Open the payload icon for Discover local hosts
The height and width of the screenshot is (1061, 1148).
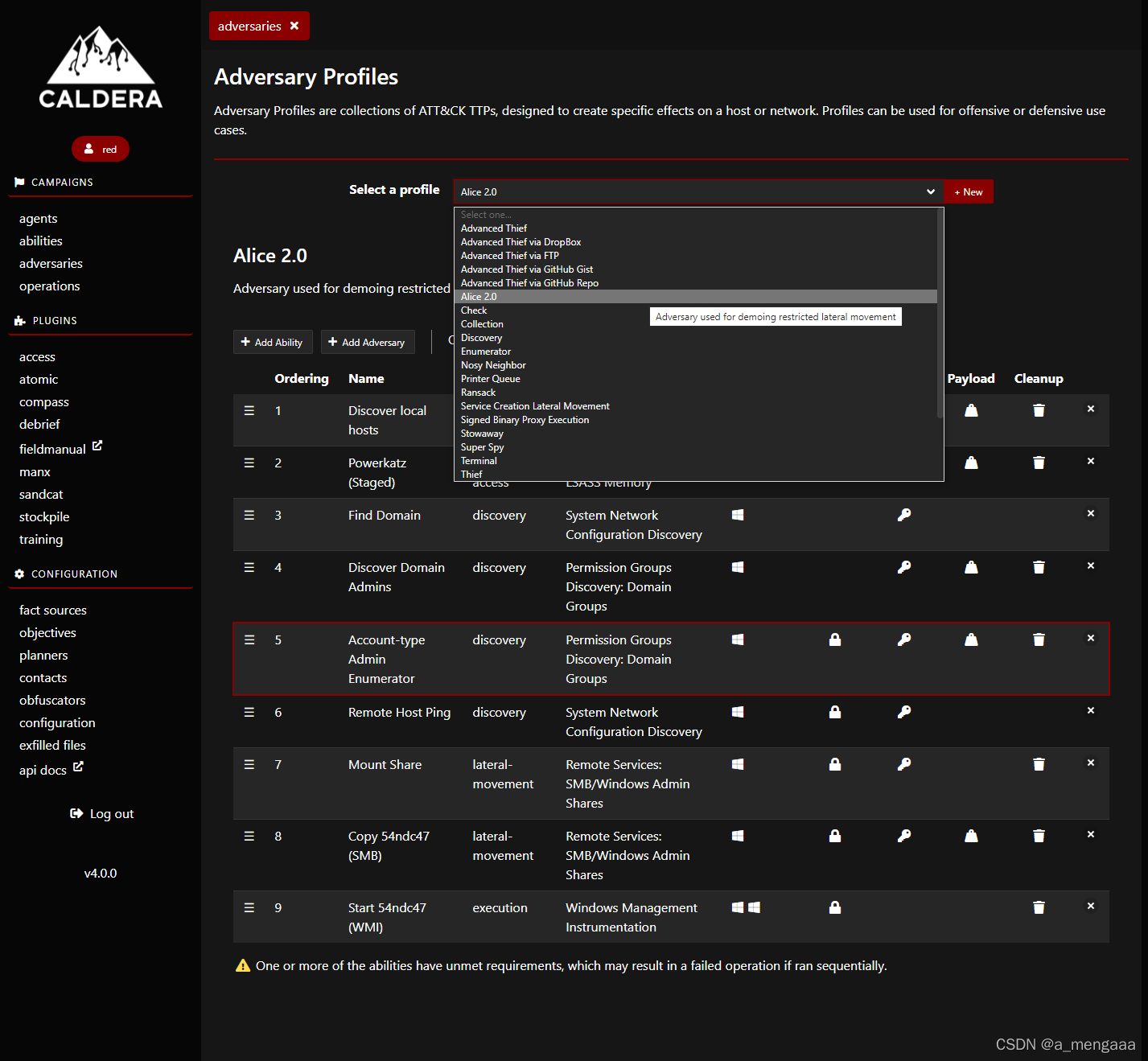pyautogui.click(x=971, y=409)
